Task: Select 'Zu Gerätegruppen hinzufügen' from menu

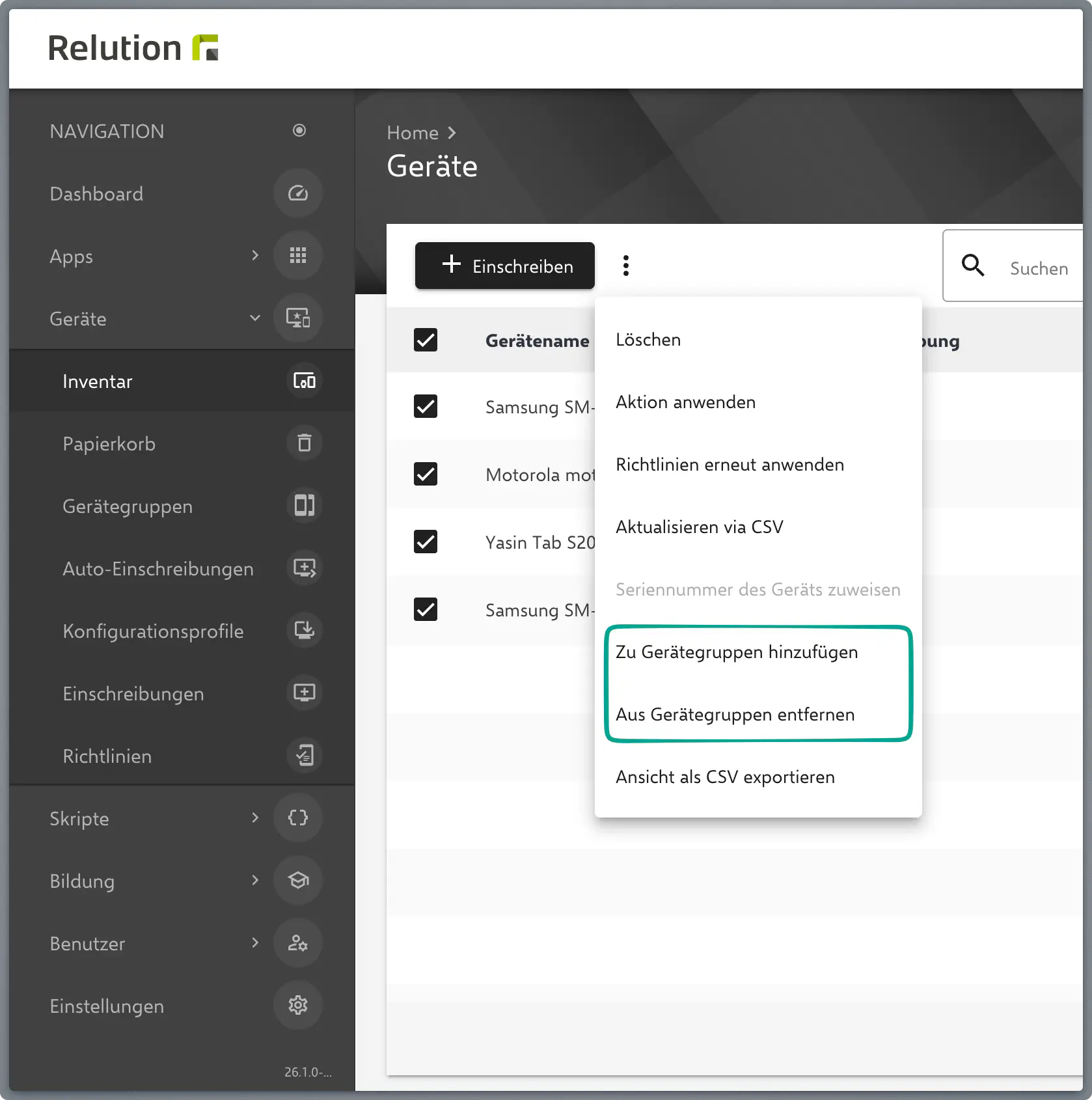Action: coord(737,652)
